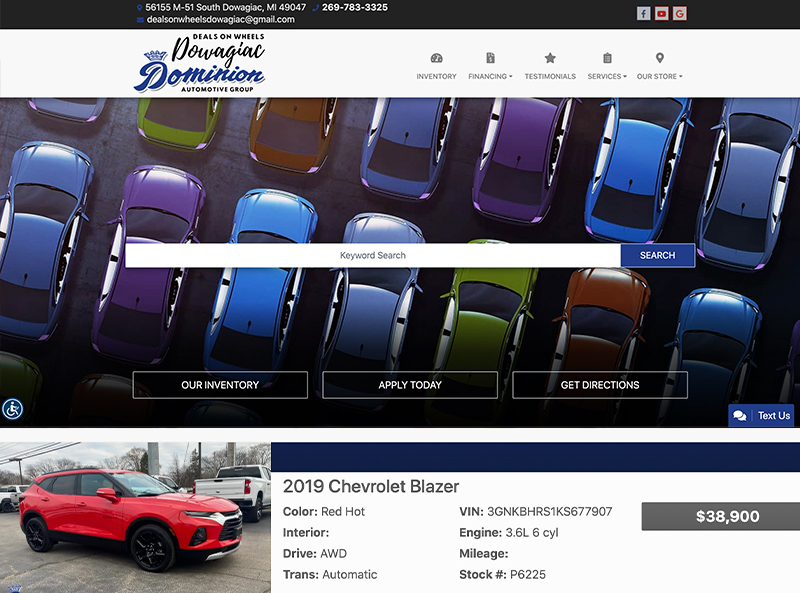Open the Testimonials menu item
Viewport: 800px width, 593px height.
coord(550,76)
